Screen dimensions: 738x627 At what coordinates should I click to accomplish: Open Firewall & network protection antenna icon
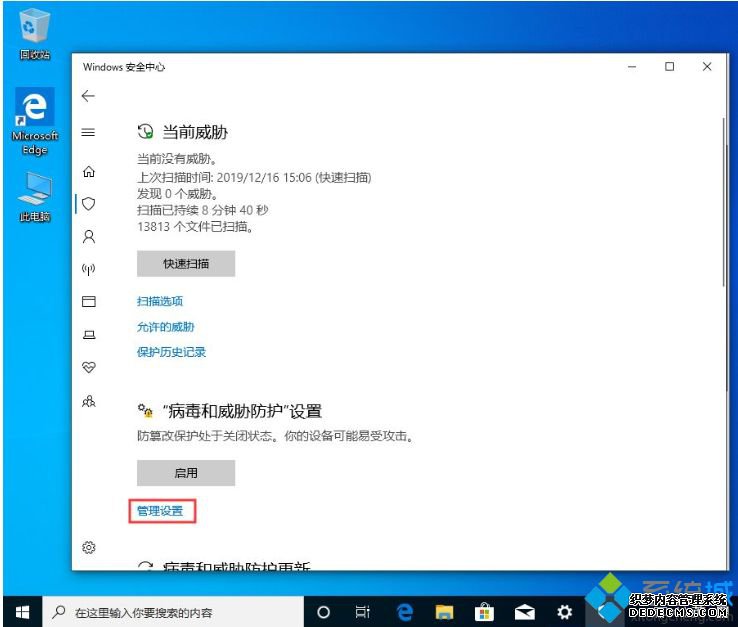tap(88, 269)
